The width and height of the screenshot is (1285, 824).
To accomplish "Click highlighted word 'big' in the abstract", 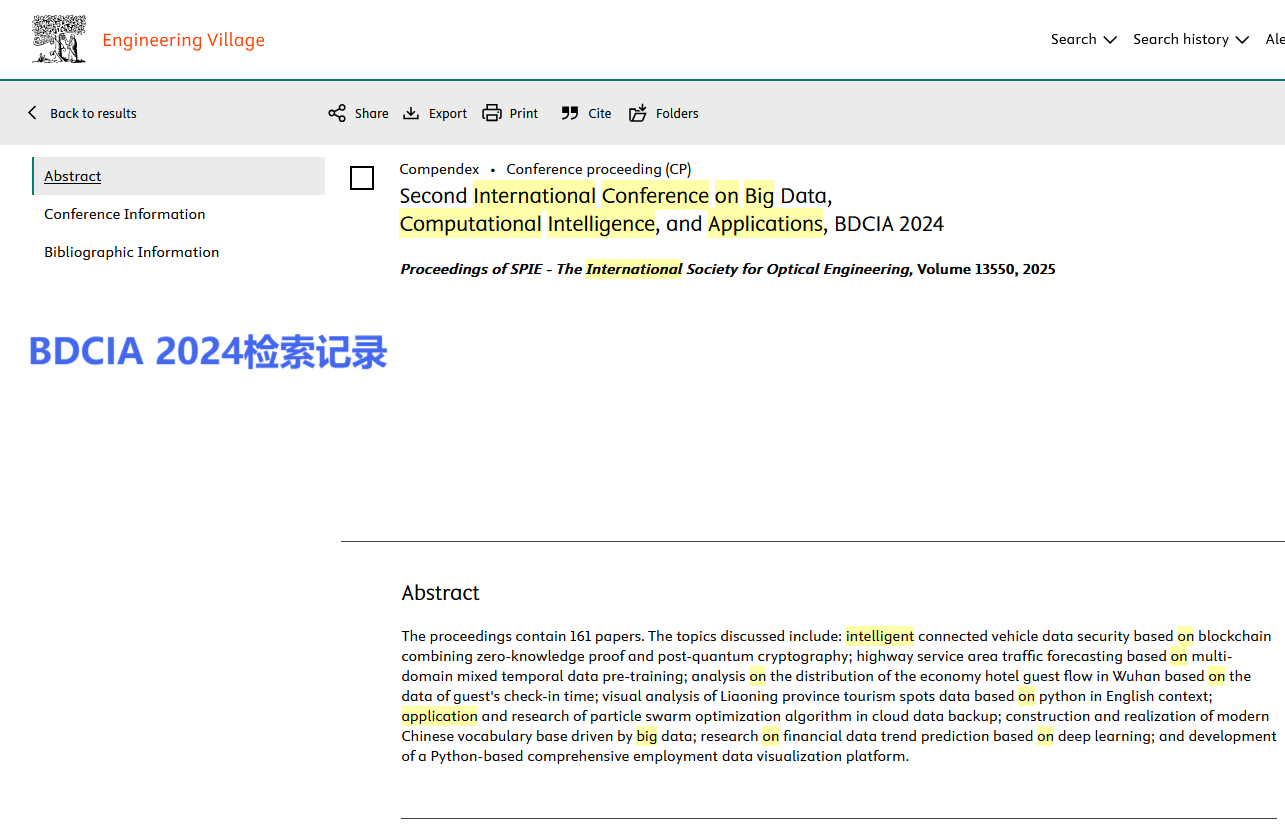I will [647, 736].
